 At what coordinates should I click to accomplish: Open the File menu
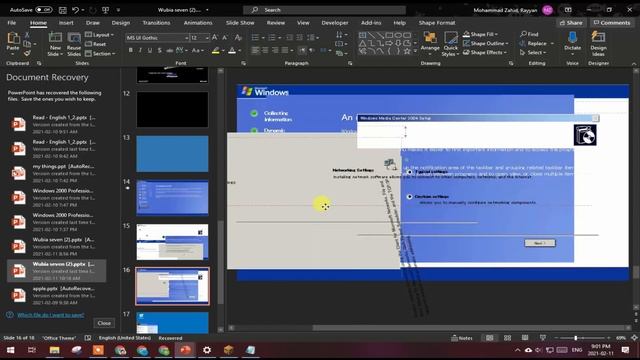pyautogui.click(x=12, y=22)
